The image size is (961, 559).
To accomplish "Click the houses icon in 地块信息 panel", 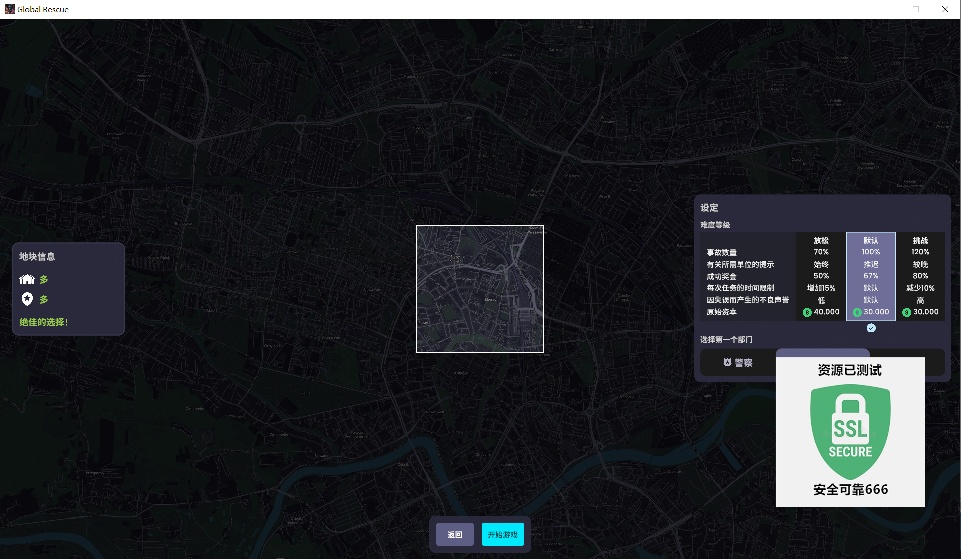I will click(x=26, y=280).
